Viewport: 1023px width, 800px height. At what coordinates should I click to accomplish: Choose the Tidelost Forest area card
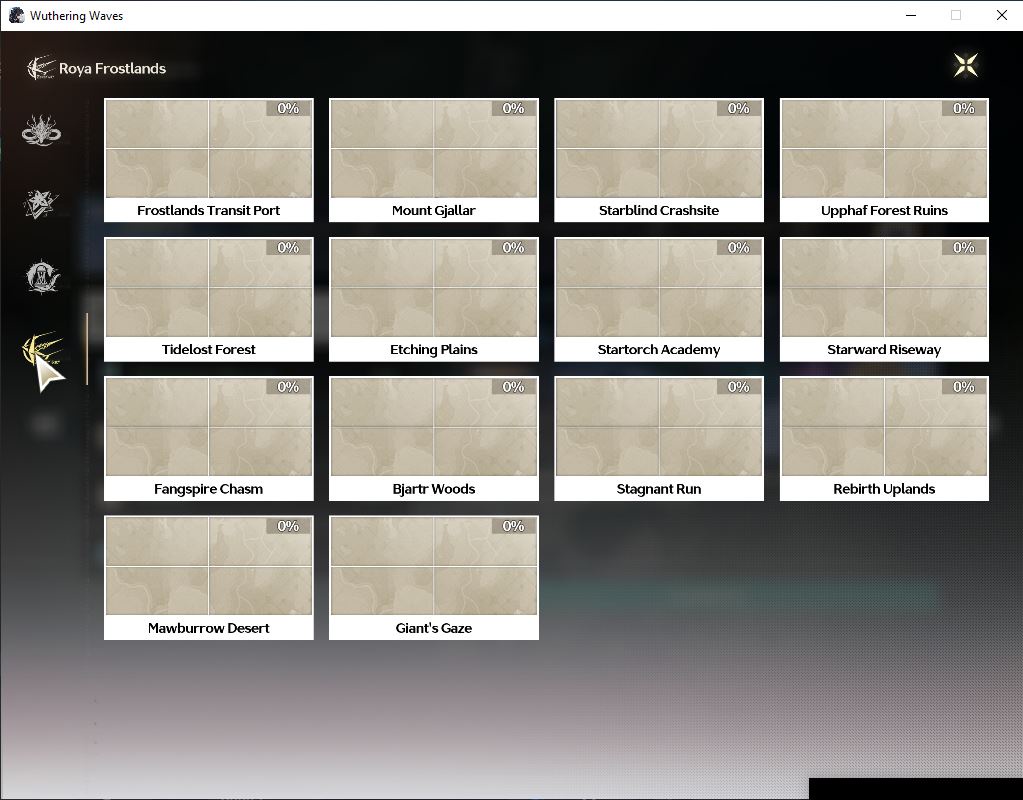tap(209, 300)
